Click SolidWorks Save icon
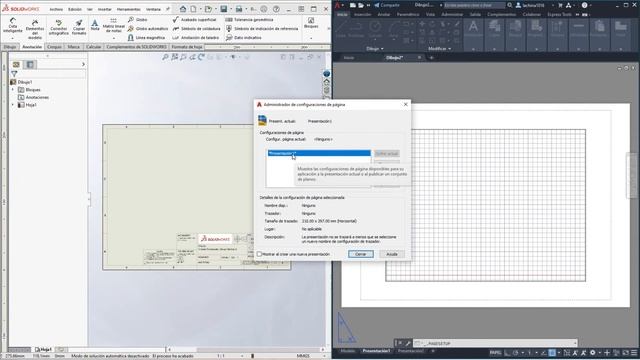 click(224, 9)
